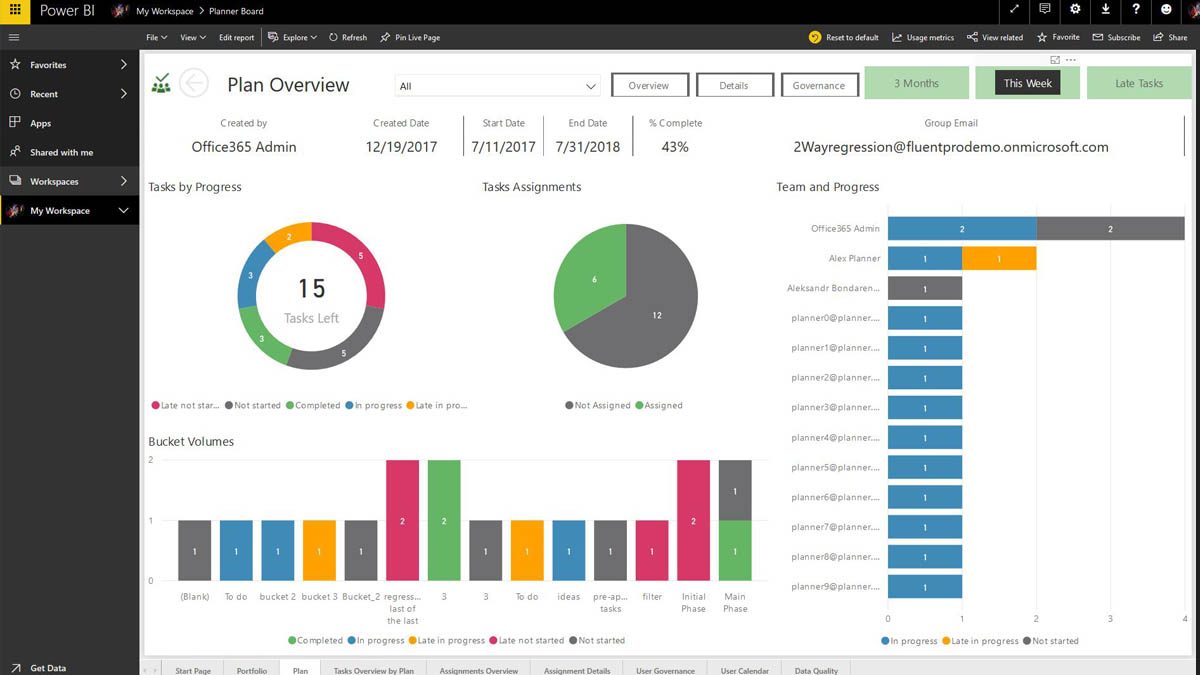
Task: Toggle the 3 Months filter
Action: pyautogui.click(x=916, y=83)
